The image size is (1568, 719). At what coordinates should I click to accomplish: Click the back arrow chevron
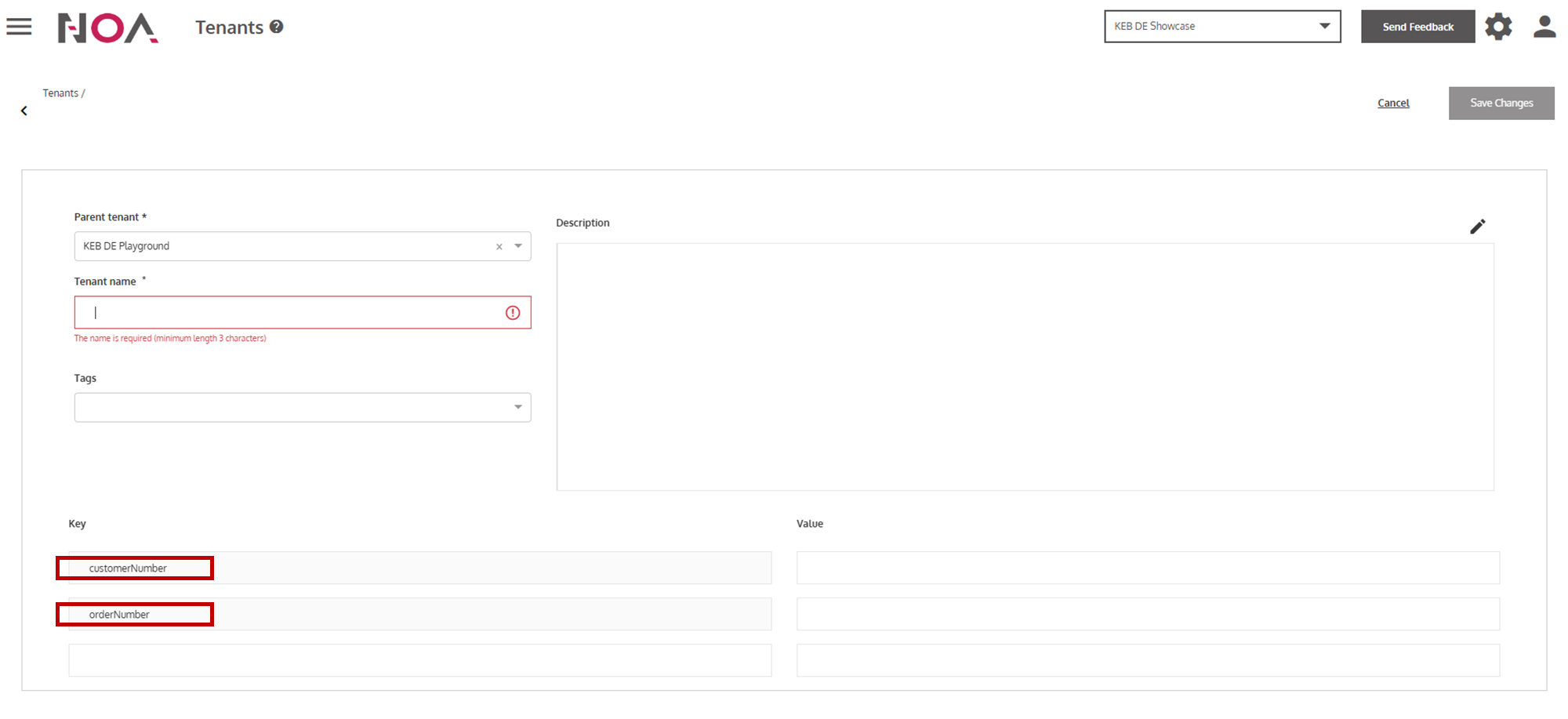pos(24,111)
